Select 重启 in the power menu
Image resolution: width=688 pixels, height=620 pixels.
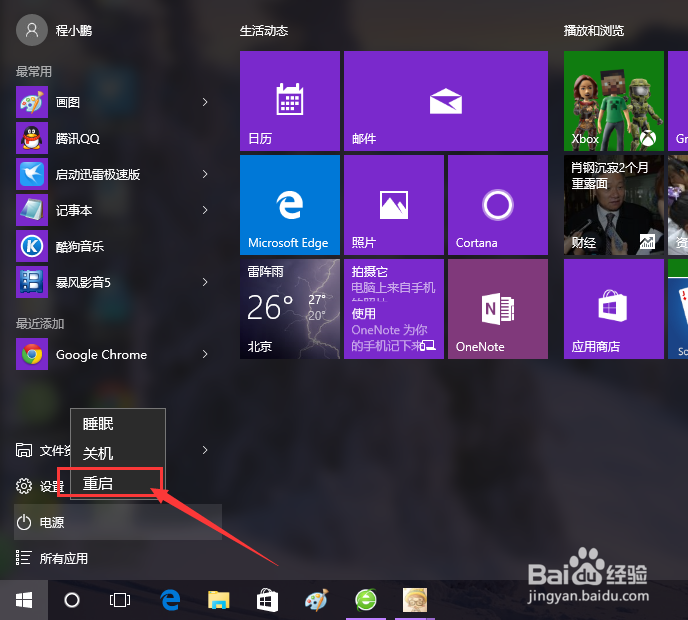118,483
